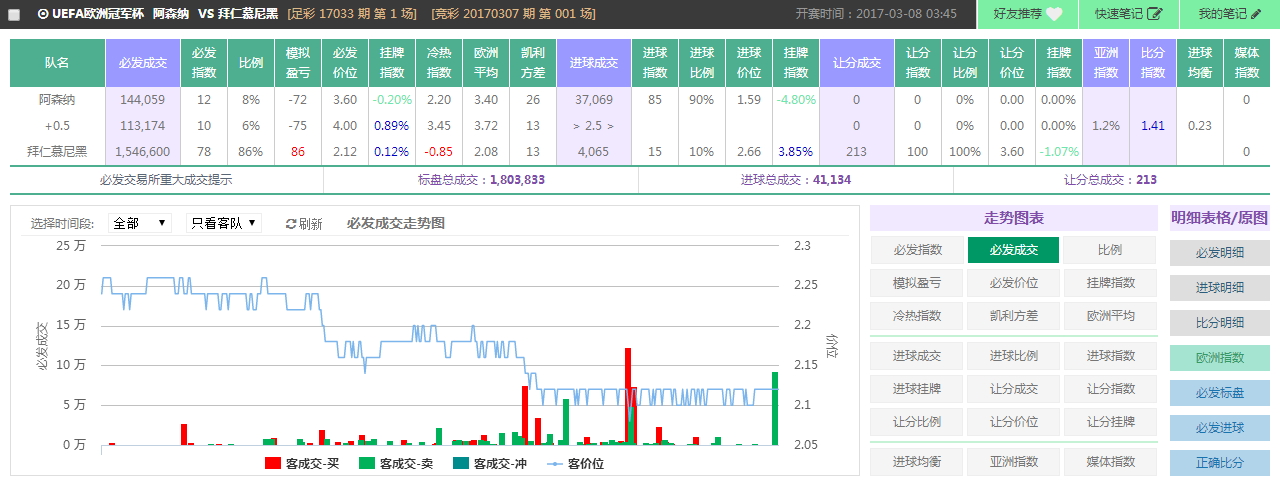Click the 明细表格/原图 section heading
The image size is (1280, 482).
pos(1220,217)
